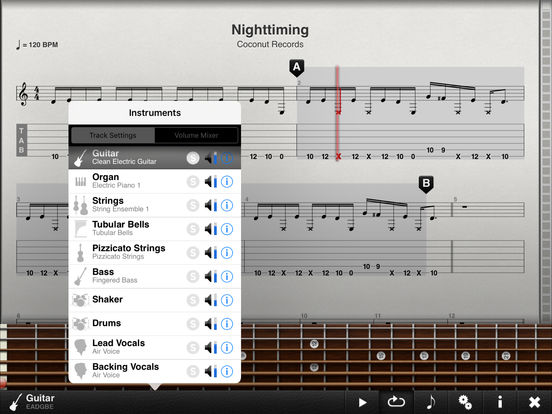The image size is (552, 414).
Task: Open the info icon in bottom toolbar
Action: (500, 402)
